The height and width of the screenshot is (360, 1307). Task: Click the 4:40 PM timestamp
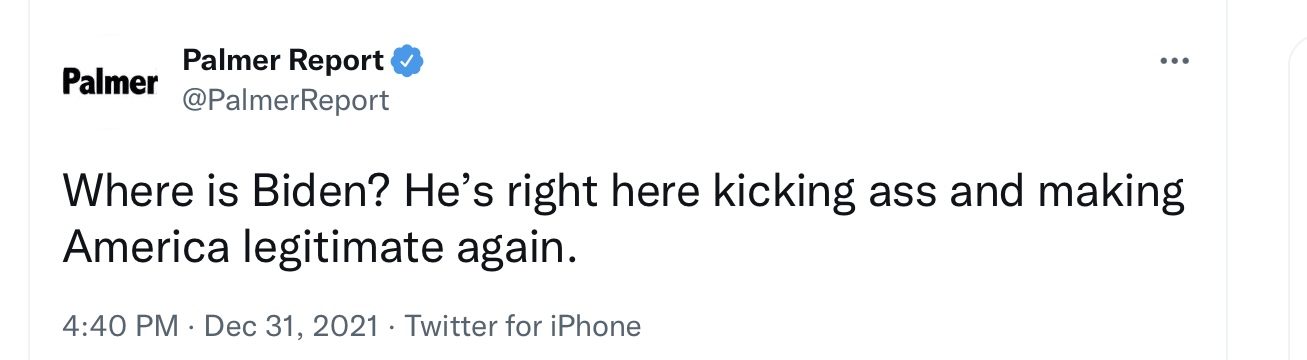click(121, 326)
